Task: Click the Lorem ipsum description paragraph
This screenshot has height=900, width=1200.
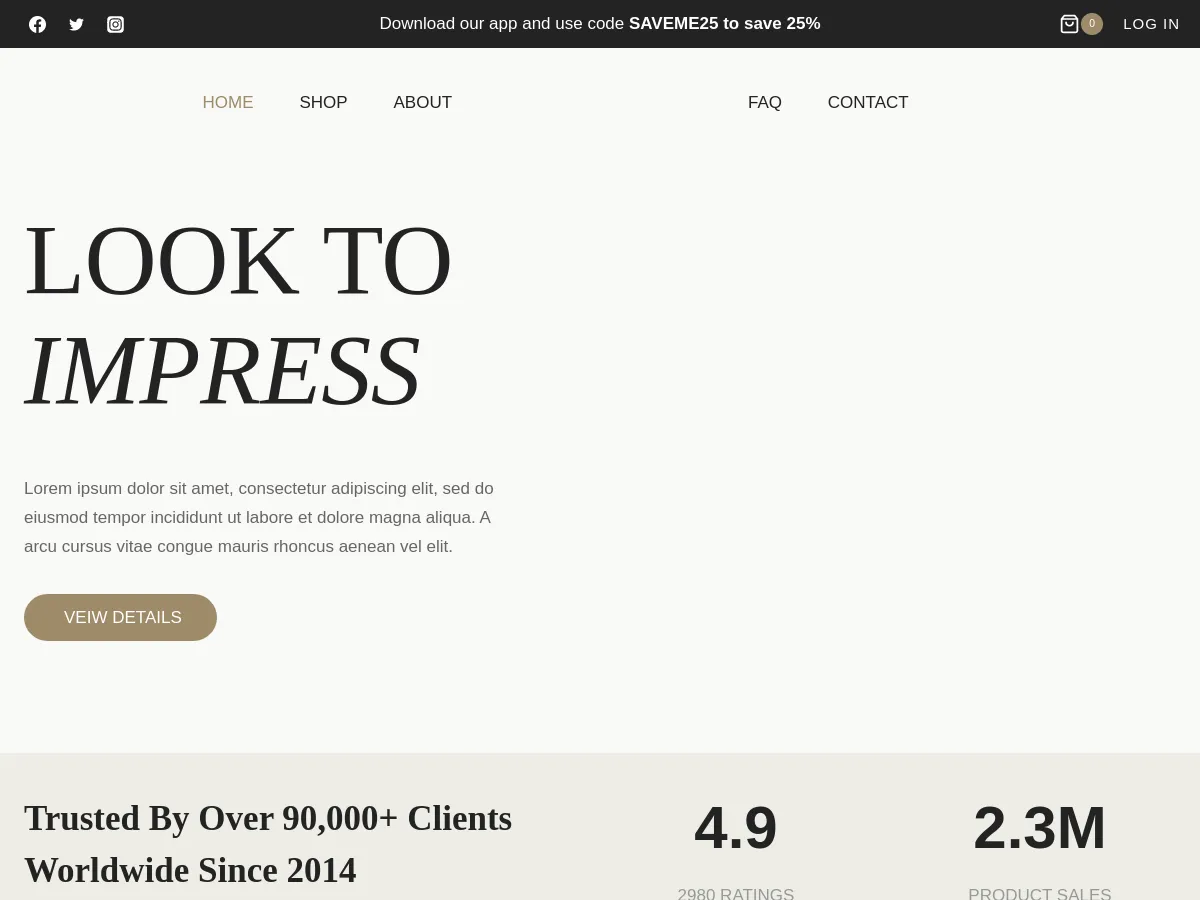Action: coord(260,517)
